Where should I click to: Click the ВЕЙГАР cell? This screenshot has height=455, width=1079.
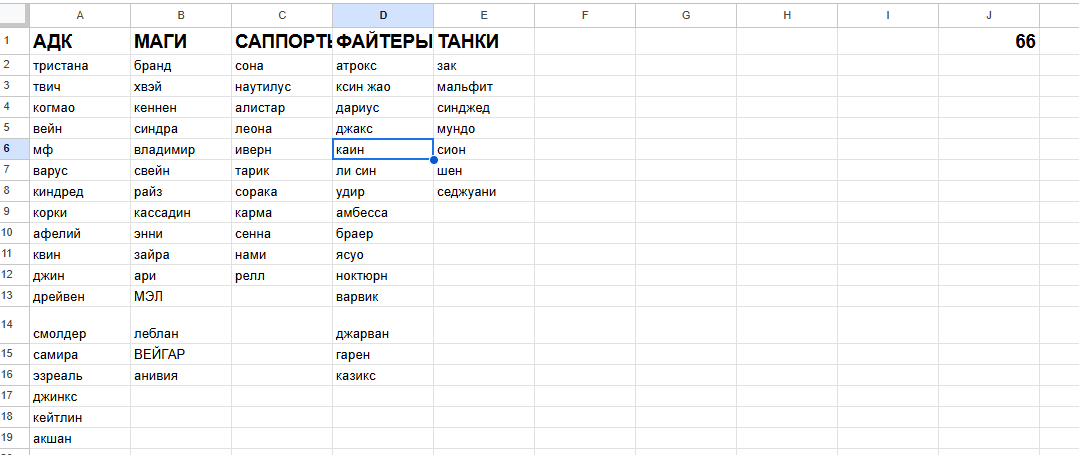pyautogui.click(x=181, y=354)
